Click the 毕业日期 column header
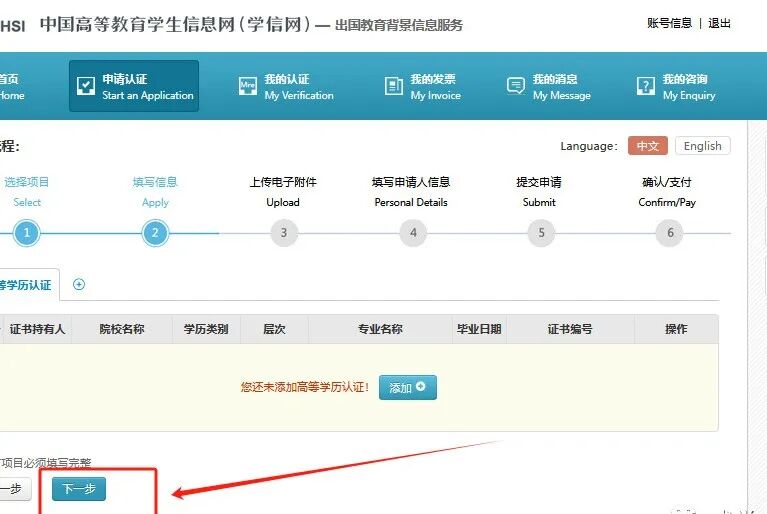The height and width of the screenshot is (514, 767). pos(479,329)
